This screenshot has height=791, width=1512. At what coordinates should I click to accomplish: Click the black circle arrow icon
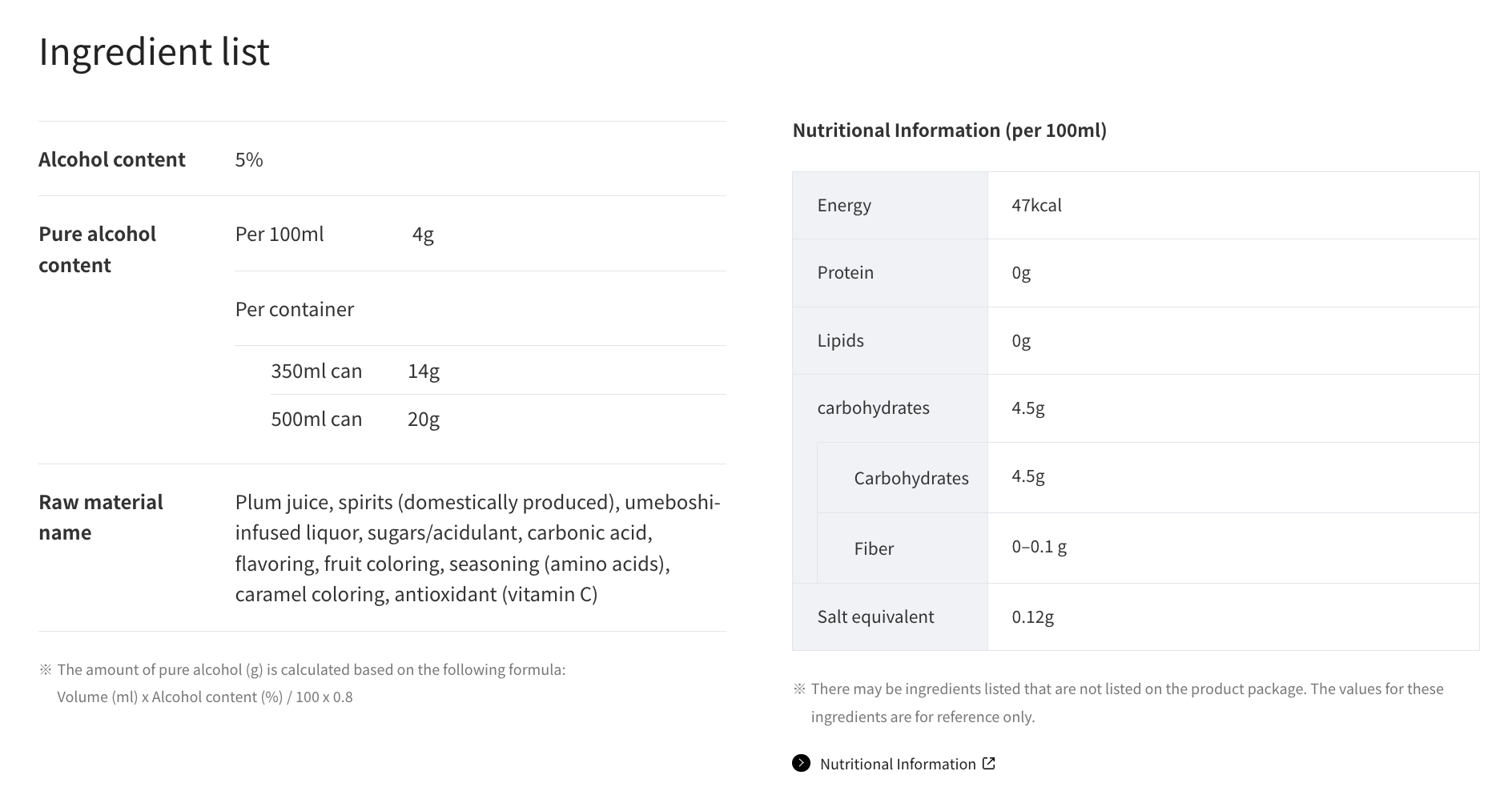point(801,763)
